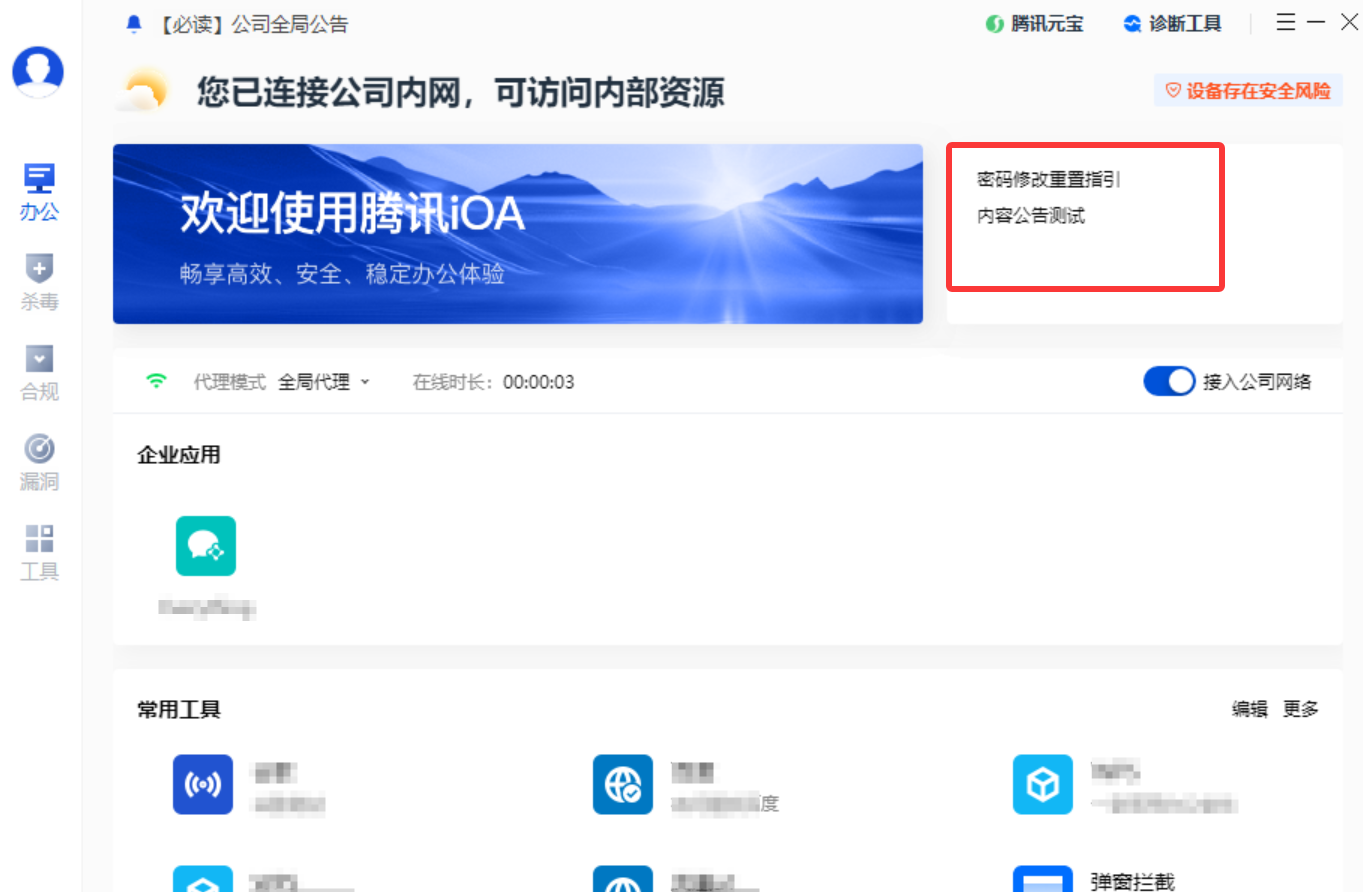Click the 腾讯元宝 green logo icon
Image resolution: width=1363 pixels, height=892 pixels.
coord(994,24)
